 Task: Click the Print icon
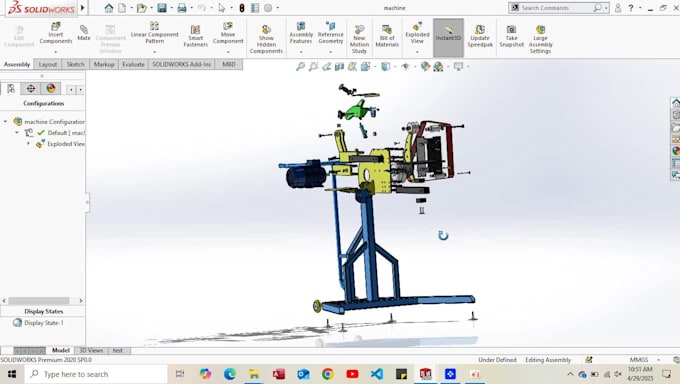click(182, 8)
